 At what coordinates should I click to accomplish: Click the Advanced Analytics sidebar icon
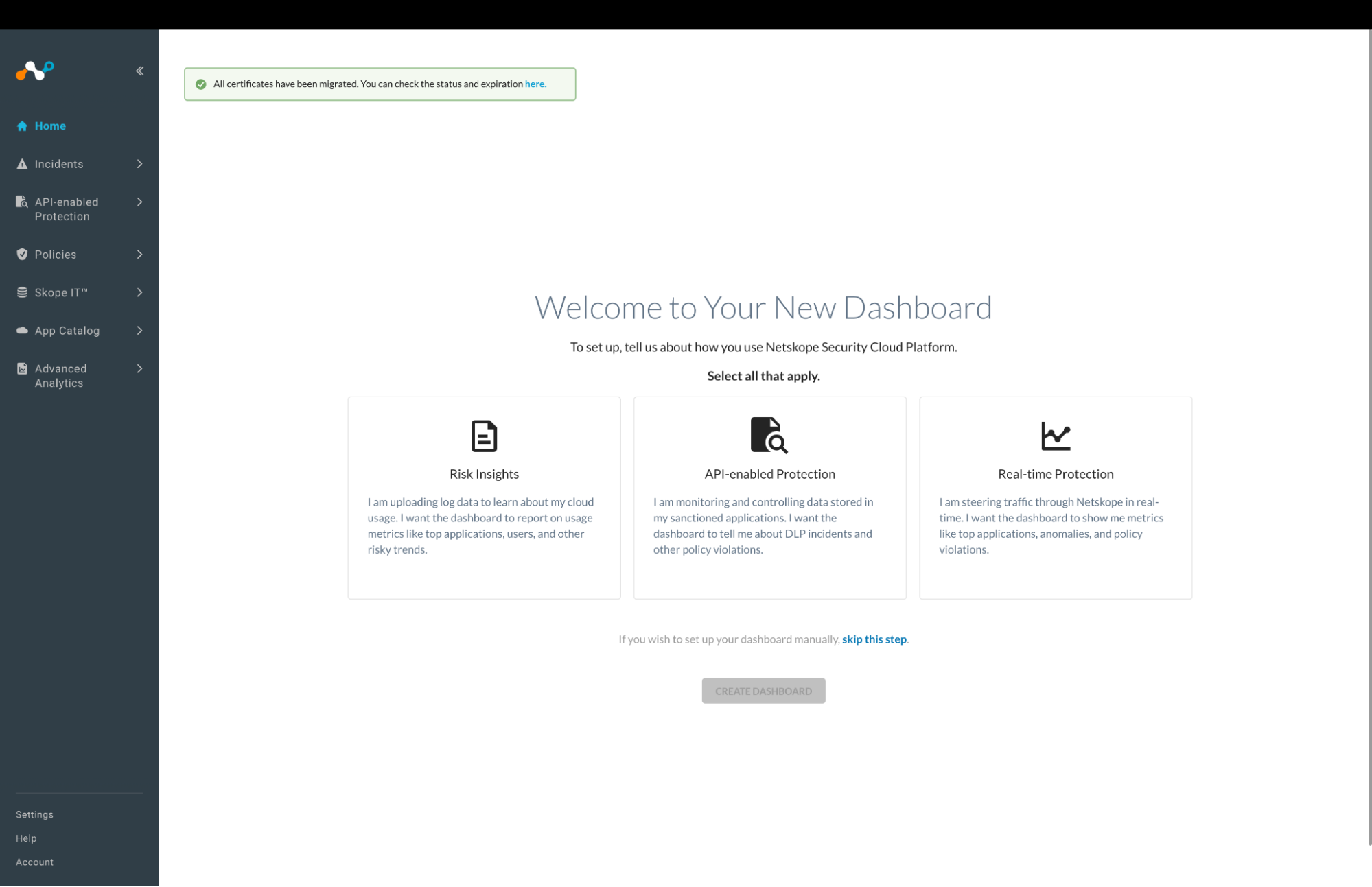(22, 369)
